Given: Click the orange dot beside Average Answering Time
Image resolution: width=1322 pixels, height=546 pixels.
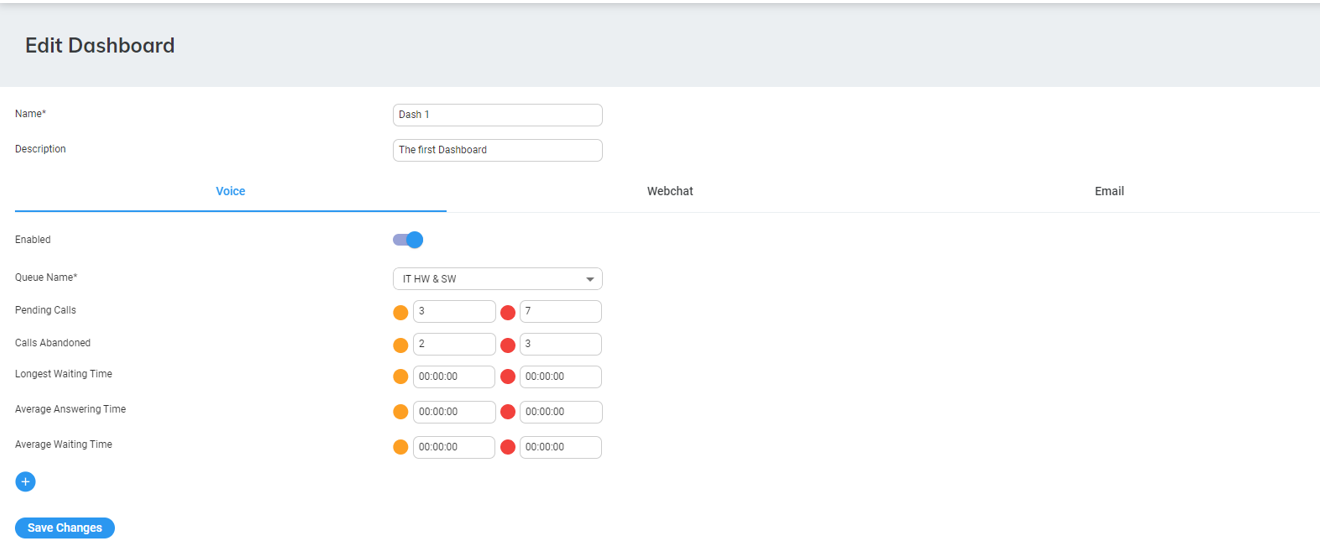Looking at the screenshot, I should [x=401, y=412].
